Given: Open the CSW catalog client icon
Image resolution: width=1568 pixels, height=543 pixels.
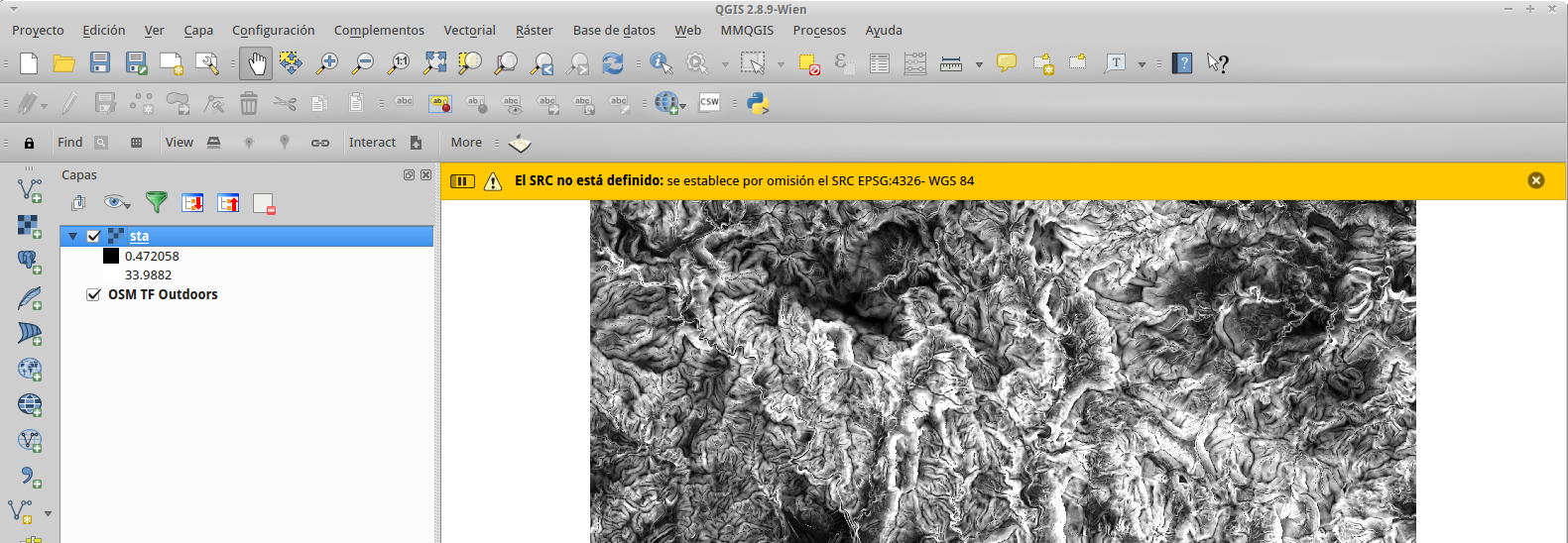Looking at the screenshot, I should 709,102.
